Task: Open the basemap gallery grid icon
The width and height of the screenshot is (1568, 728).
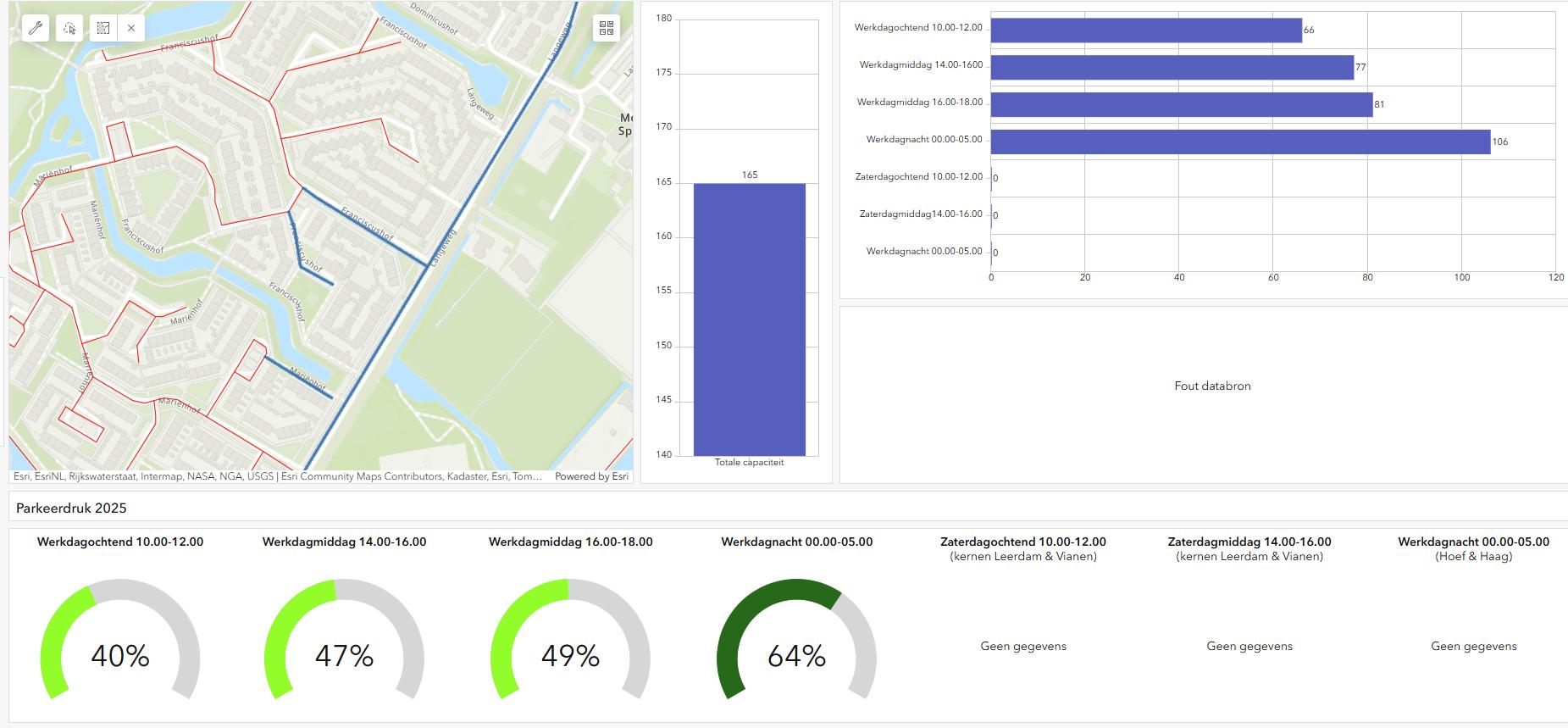Action: point(606,28)
